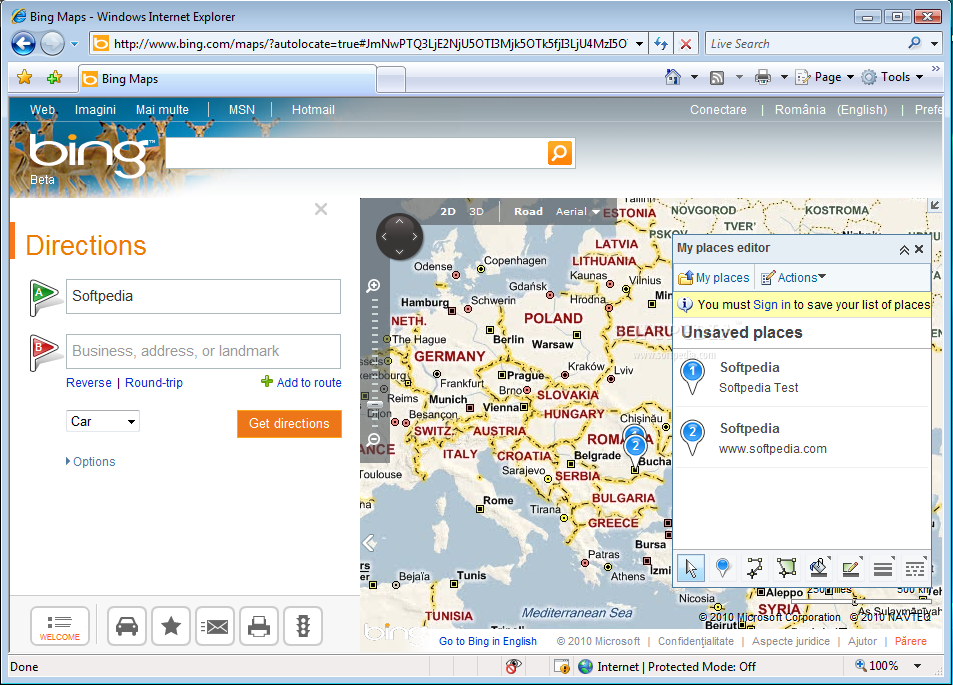This screenshot has width=953, height=685.
Task: Open the Imagini menu item
Action: 95,110
